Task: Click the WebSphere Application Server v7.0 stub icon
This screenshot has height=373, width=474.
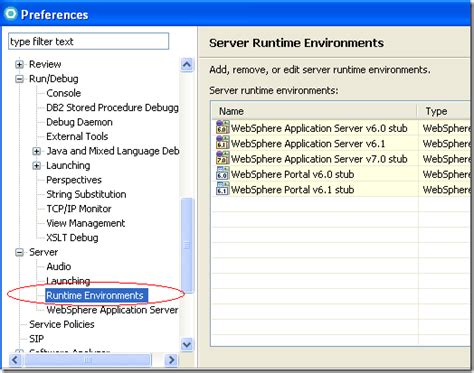Action: pyautogui.click(x=223, y=159)
